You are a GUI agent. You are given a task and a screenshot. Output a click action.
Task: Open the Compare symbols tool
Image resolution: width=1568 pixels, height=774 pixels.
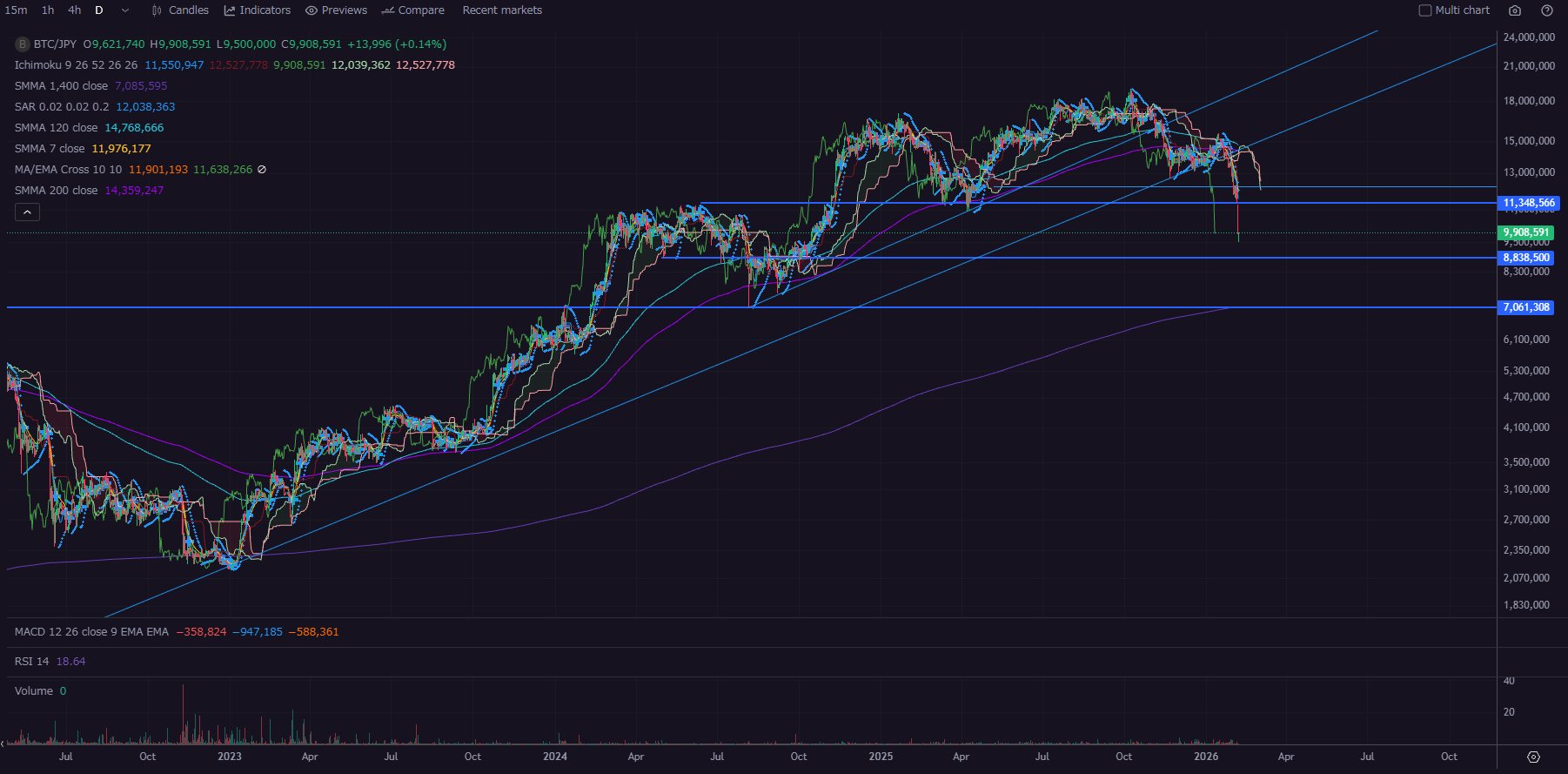point(413,10)
